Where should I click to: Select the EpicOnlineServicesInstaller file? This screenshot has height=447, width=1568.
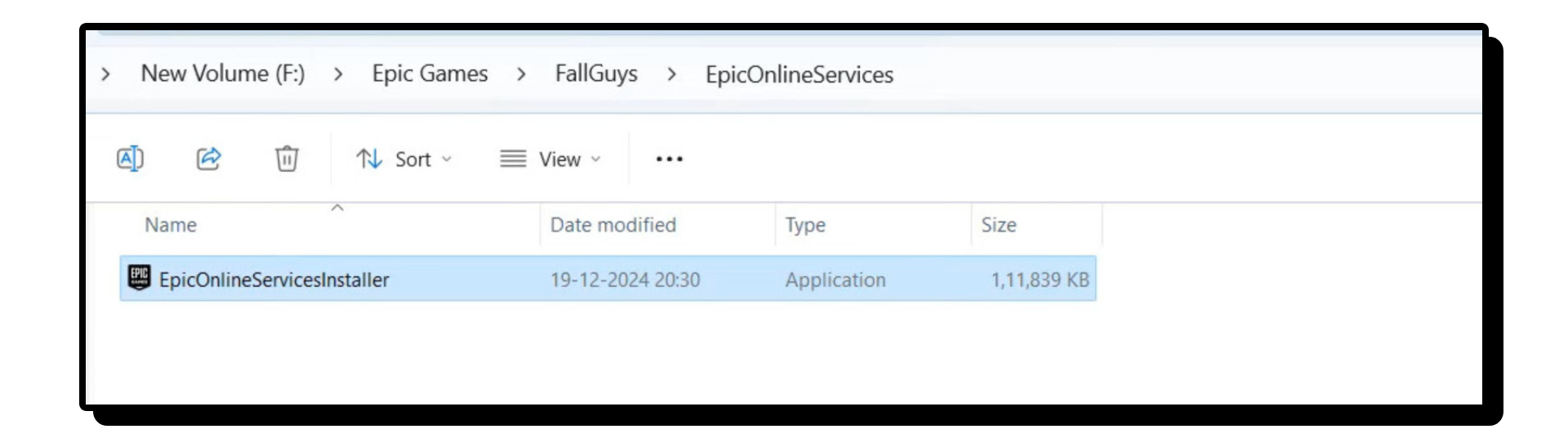point(274,279)
